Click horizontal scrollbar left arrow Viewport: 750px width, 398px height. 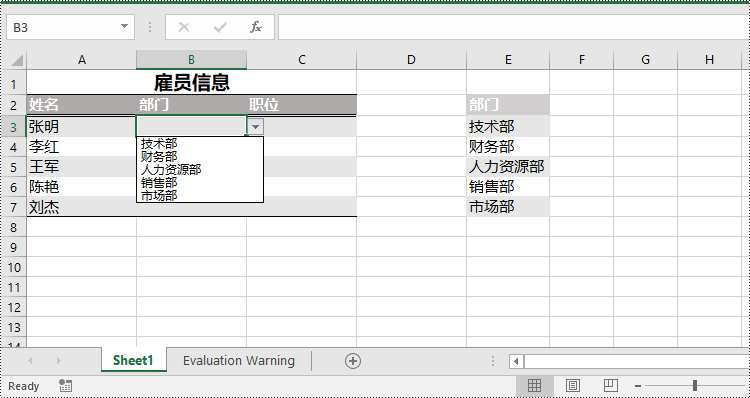click(x=516, y=362)
